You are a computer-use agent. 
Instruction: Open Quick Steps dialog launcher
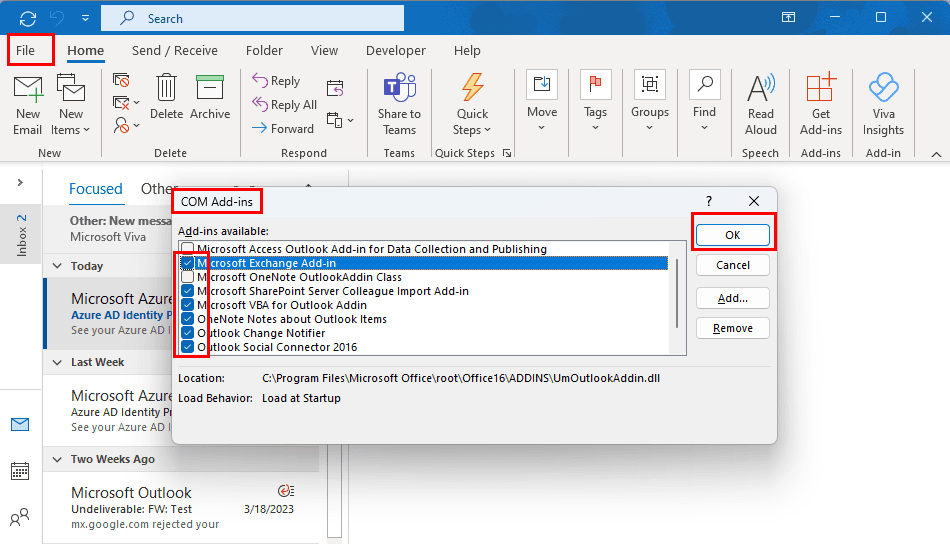(x=507, y=153)
